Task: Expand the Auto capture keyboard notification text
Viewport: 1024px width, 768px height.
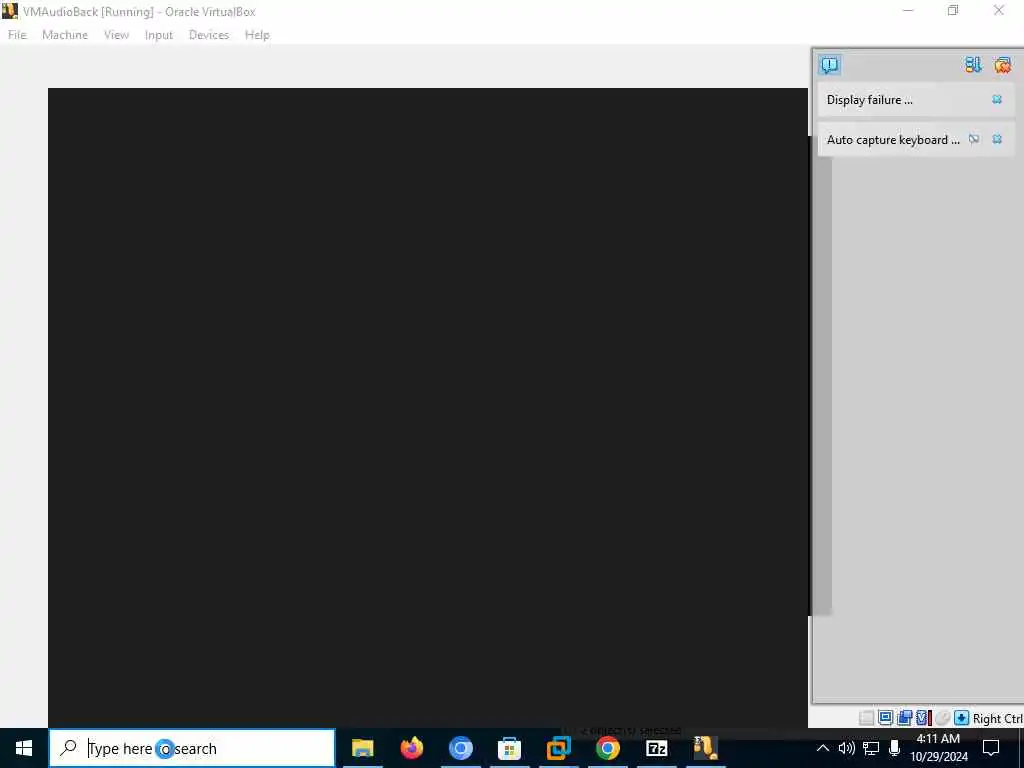Action: (893, 140)
